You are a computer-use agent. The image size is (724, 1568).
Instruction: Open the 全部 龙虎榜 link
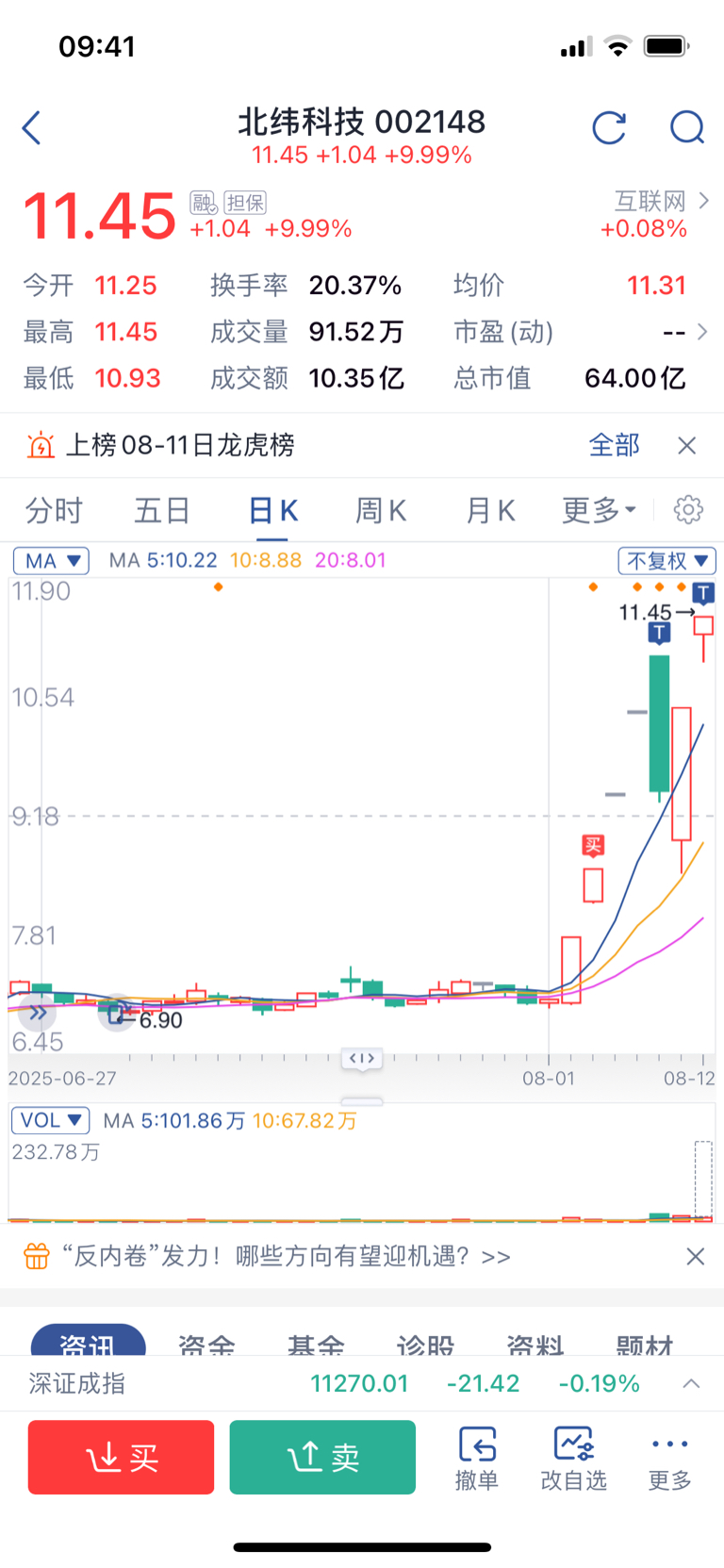point(614,445)
